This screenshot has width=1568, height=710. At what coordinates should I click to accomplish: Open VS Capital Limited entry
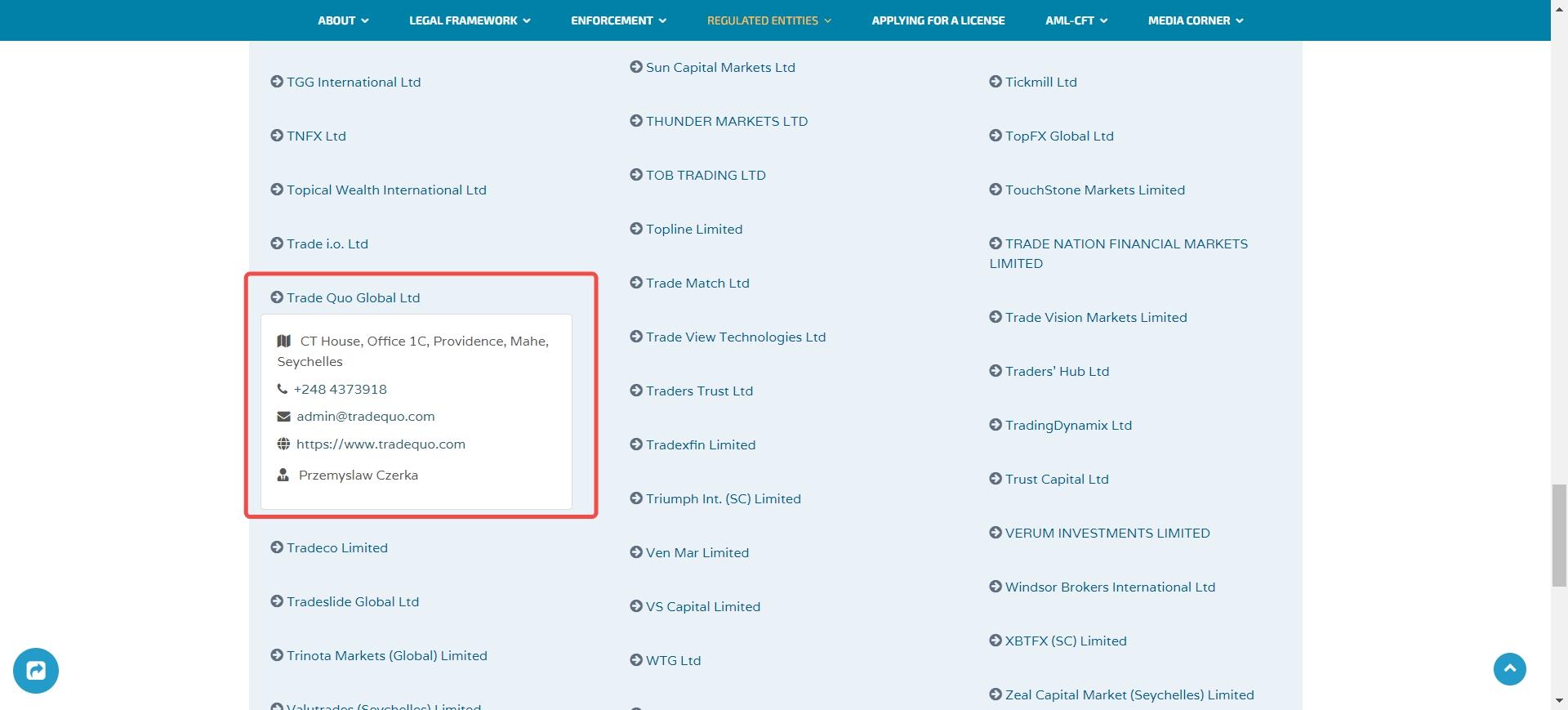[x=695, y=606]
